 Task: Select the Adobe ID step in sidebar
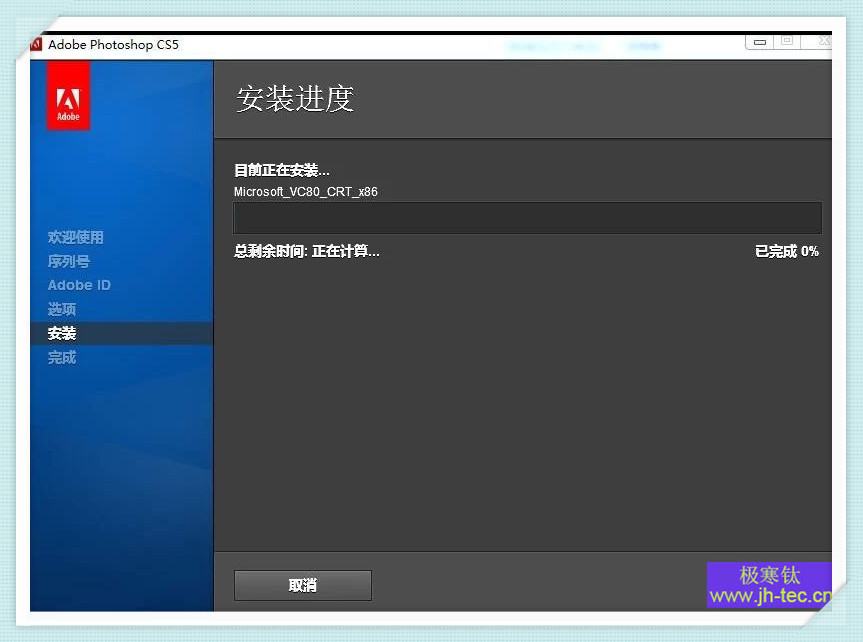point(79,285)
